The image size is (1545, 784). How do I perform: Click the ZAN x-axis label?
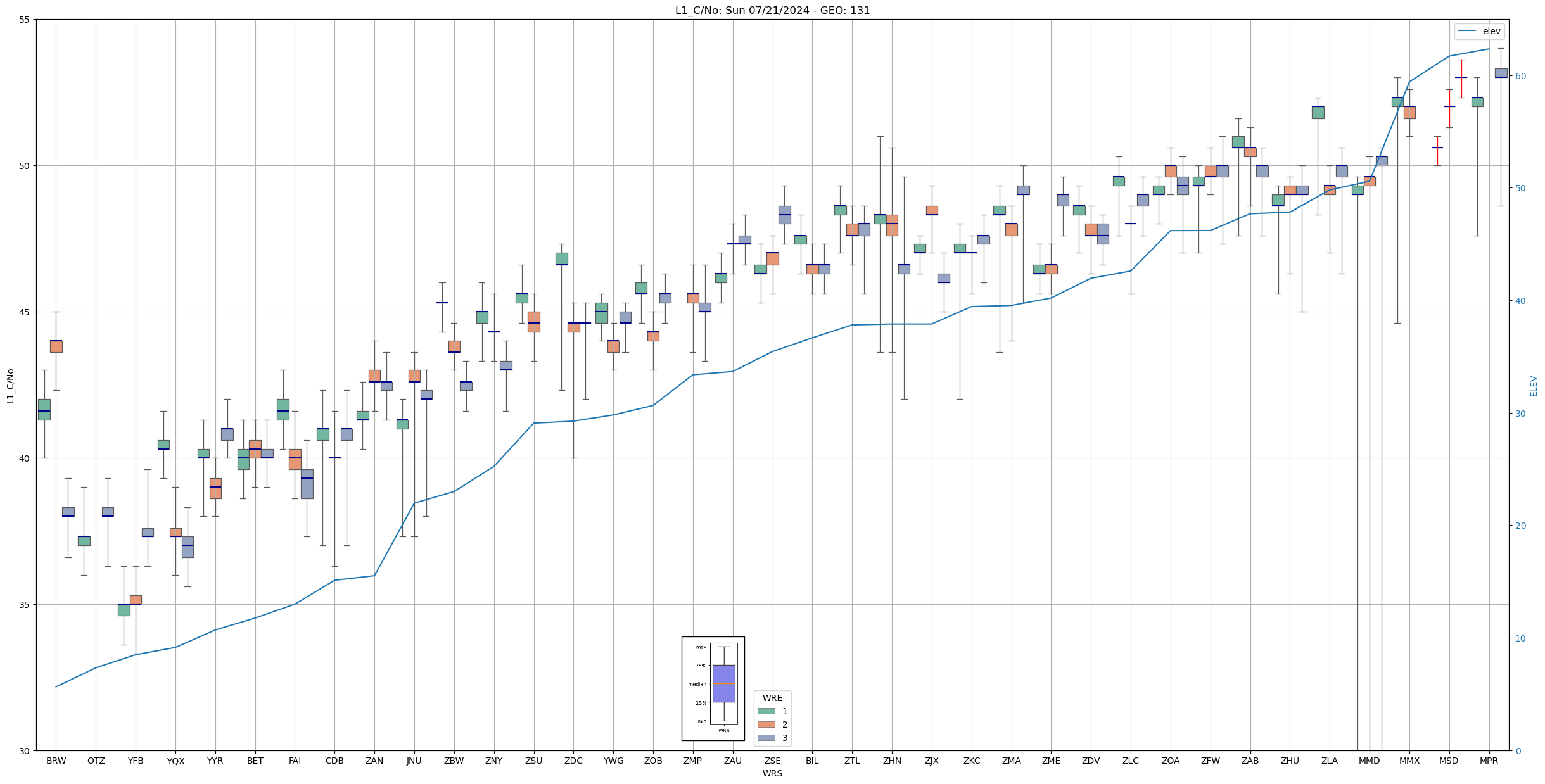tap(374, 761)
